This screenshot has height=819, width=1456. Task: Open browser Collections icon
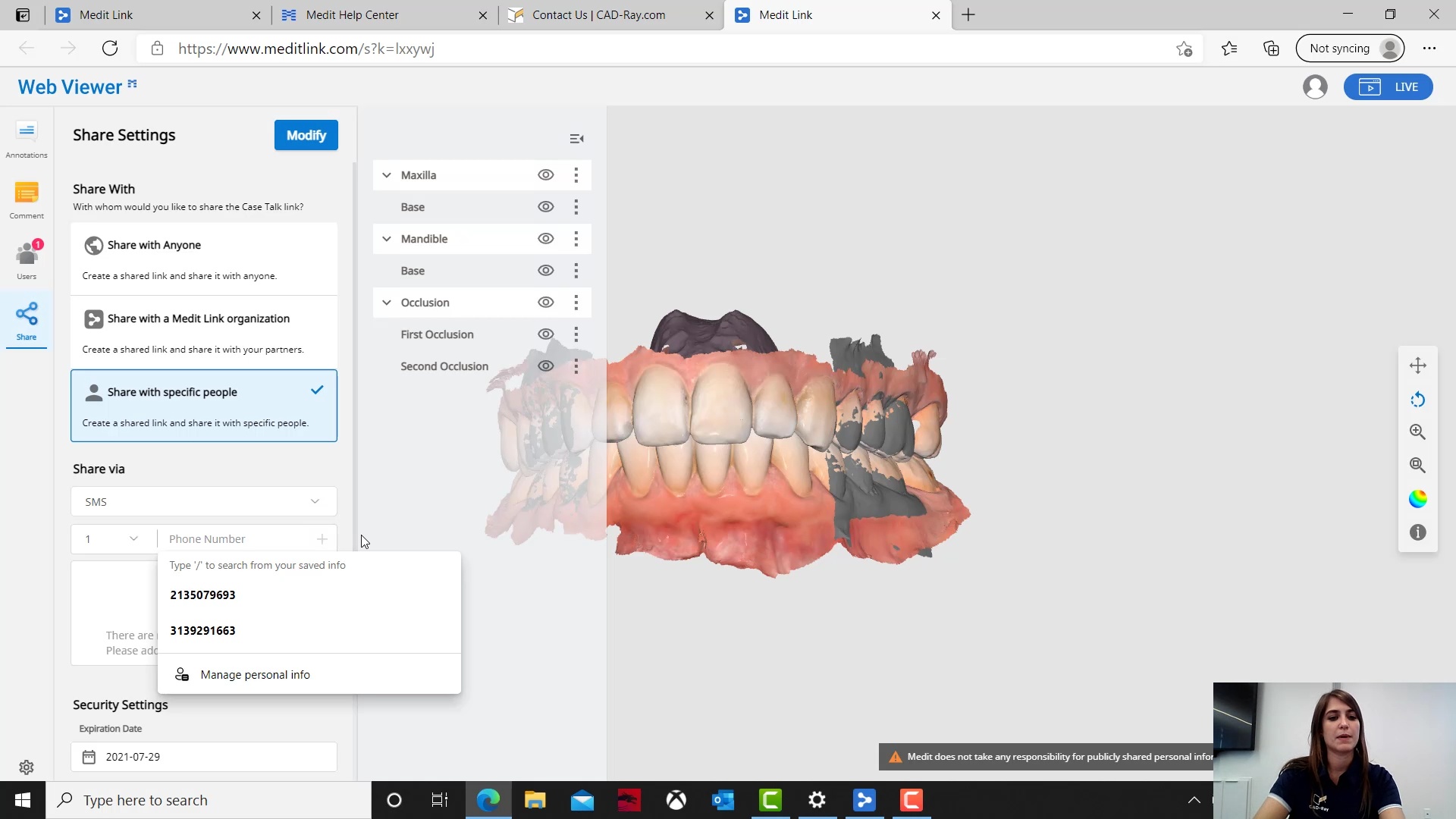tap(1271, 49)
